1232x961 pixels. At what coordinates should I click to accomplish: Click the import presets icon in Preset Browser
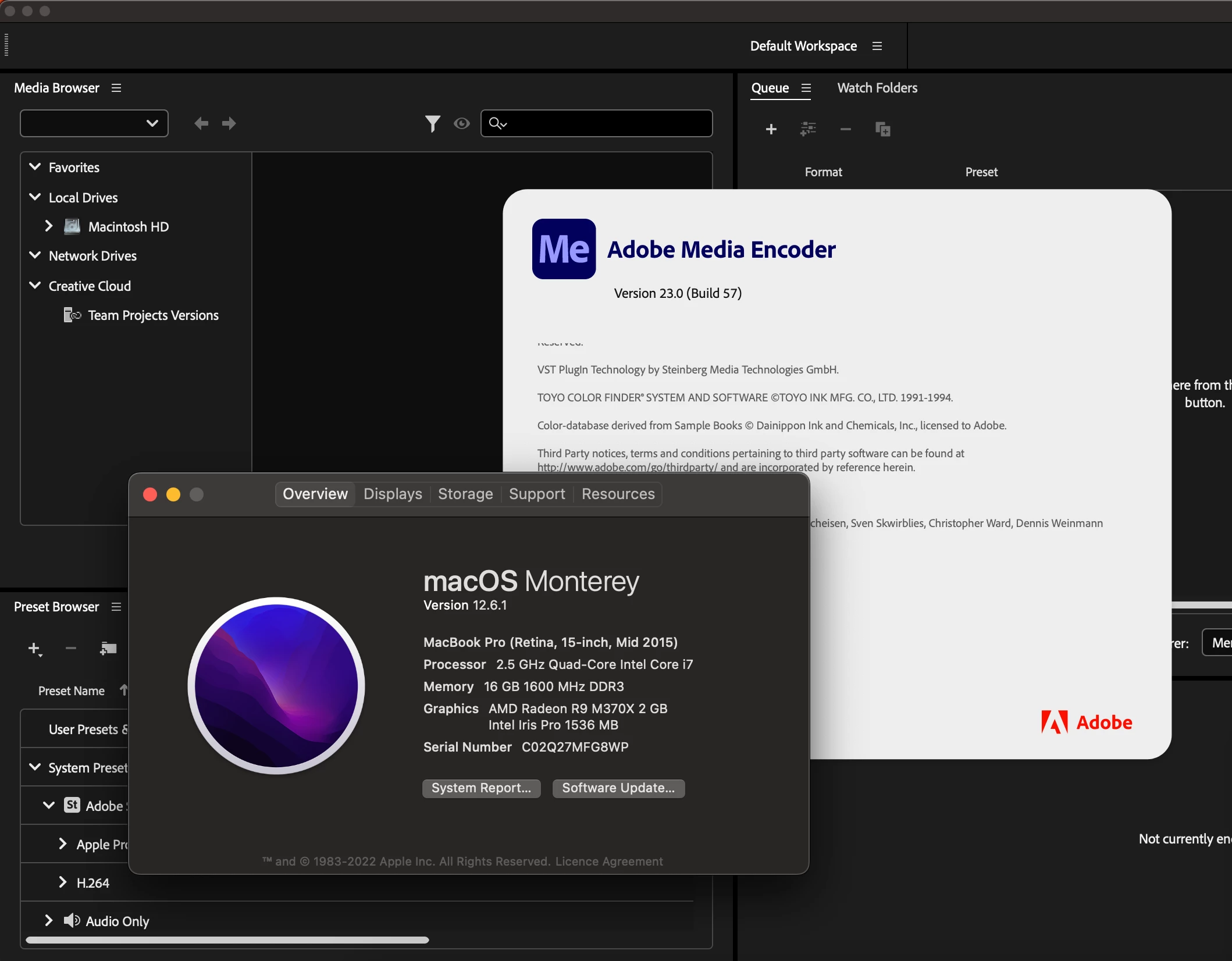click(108, 649)
